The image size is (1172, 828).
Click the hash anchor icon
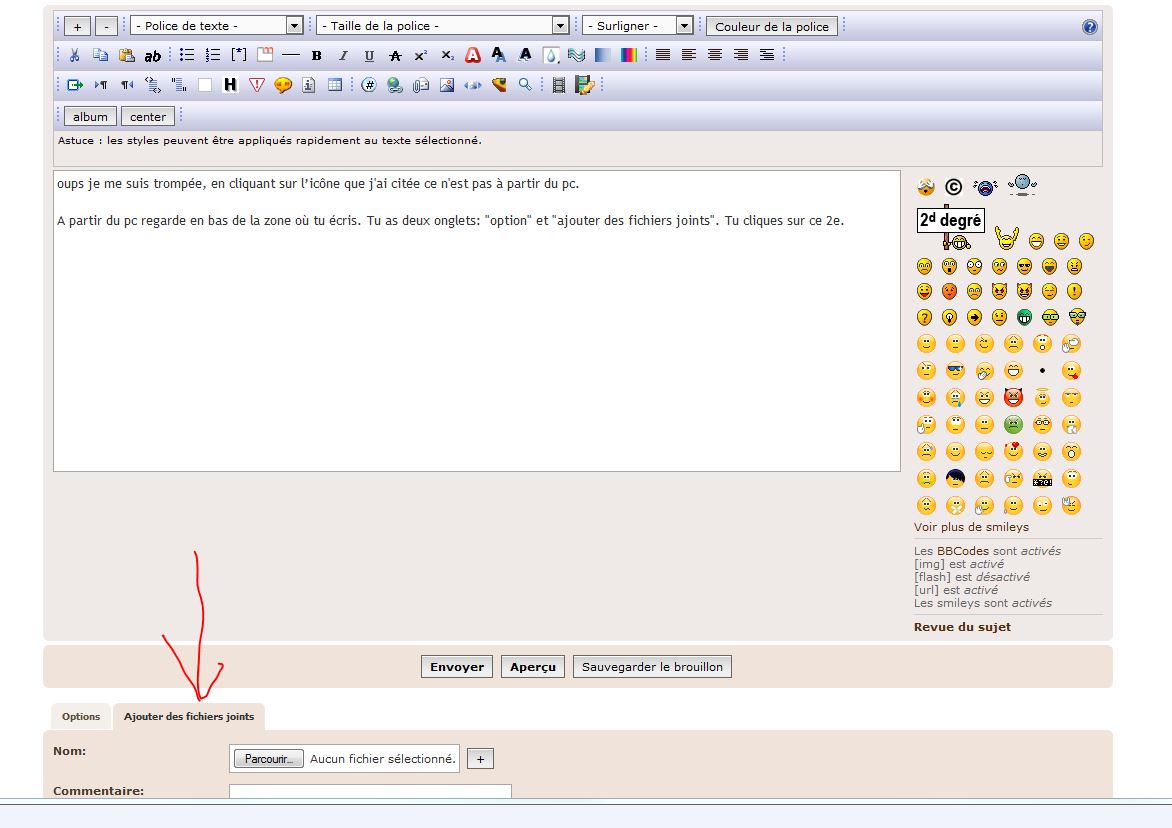pyautogui.click(x=368, y=85)
